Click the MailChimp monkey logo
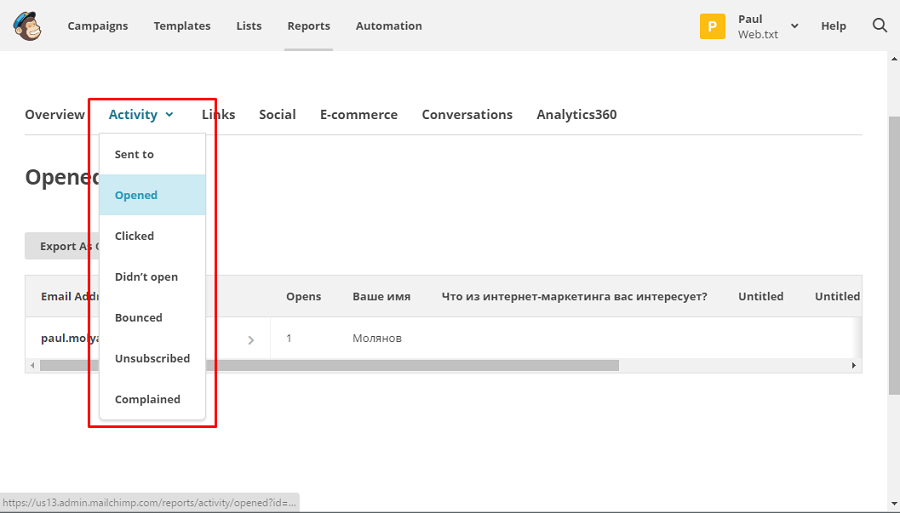Viewport: 900px width, 513px height. [x=28, y=26]
